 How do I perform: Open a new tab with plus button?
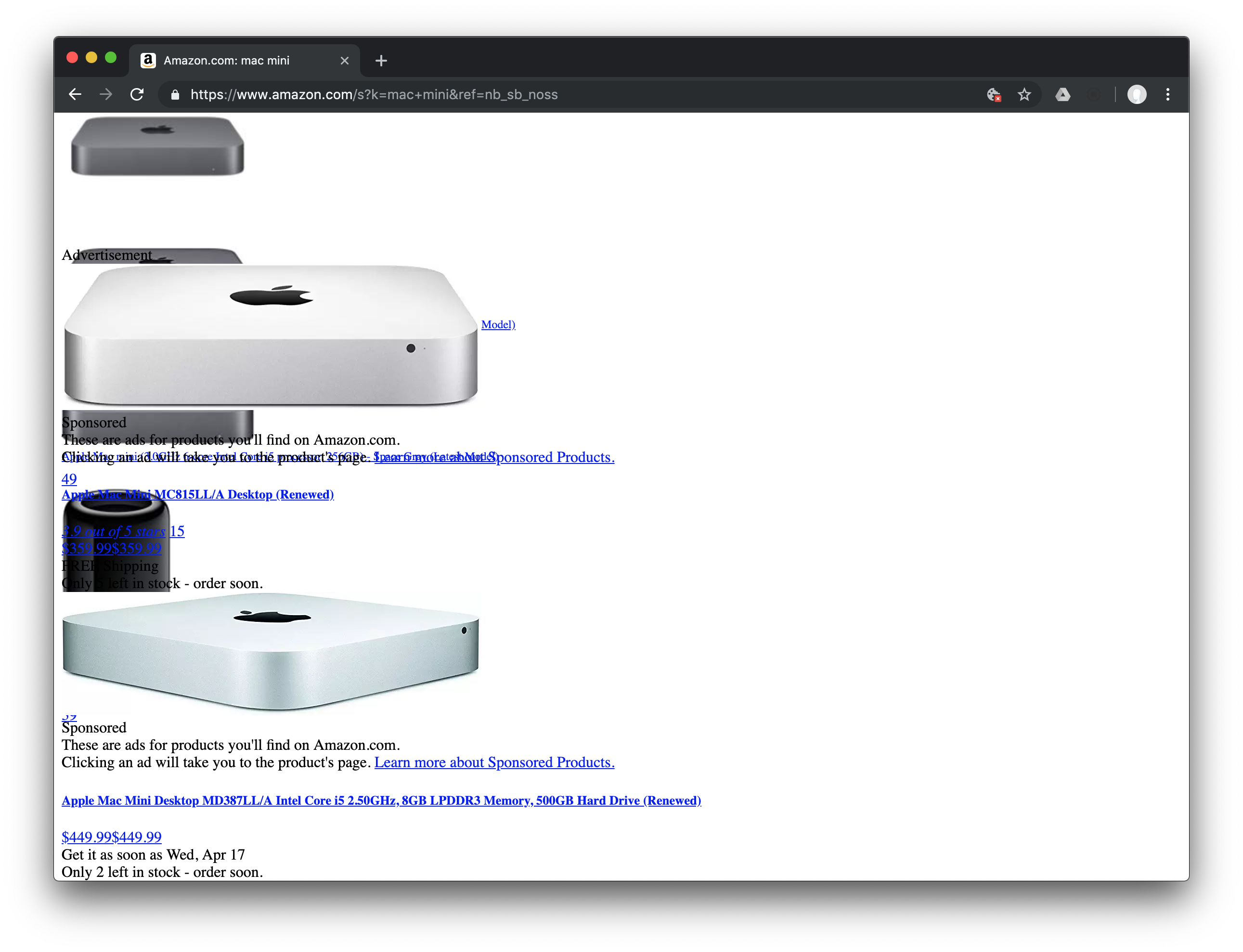(381, 61)
